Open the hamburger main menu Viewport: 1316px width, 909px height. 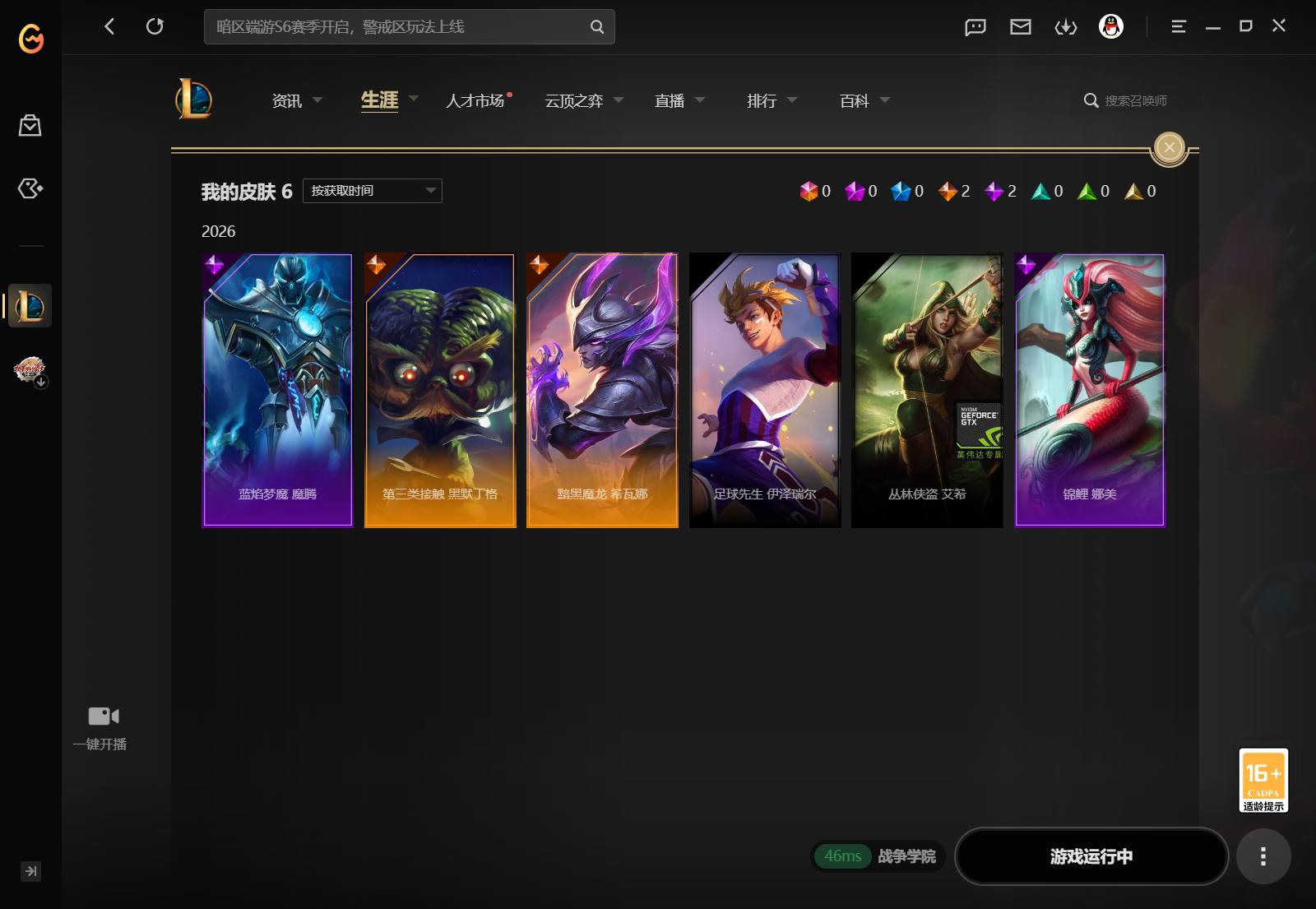coord(1179,26)
